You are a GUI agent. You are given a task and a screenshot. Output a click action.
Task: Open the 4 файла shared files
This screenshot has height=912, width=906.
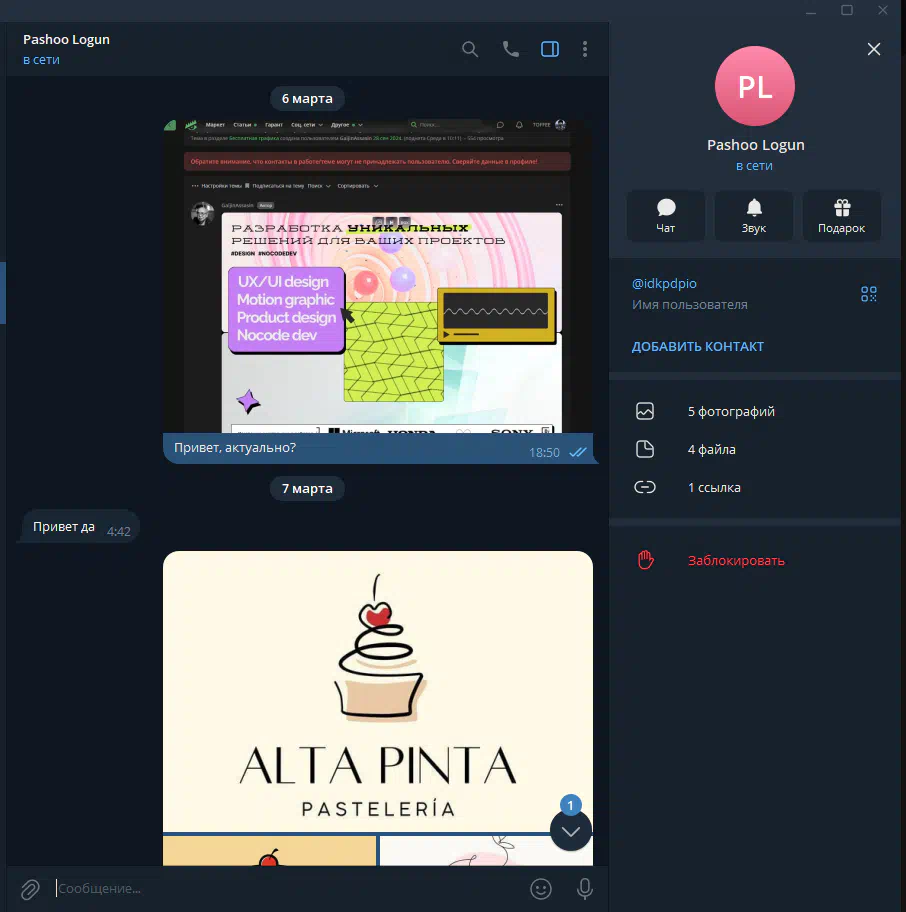[711, 450]
